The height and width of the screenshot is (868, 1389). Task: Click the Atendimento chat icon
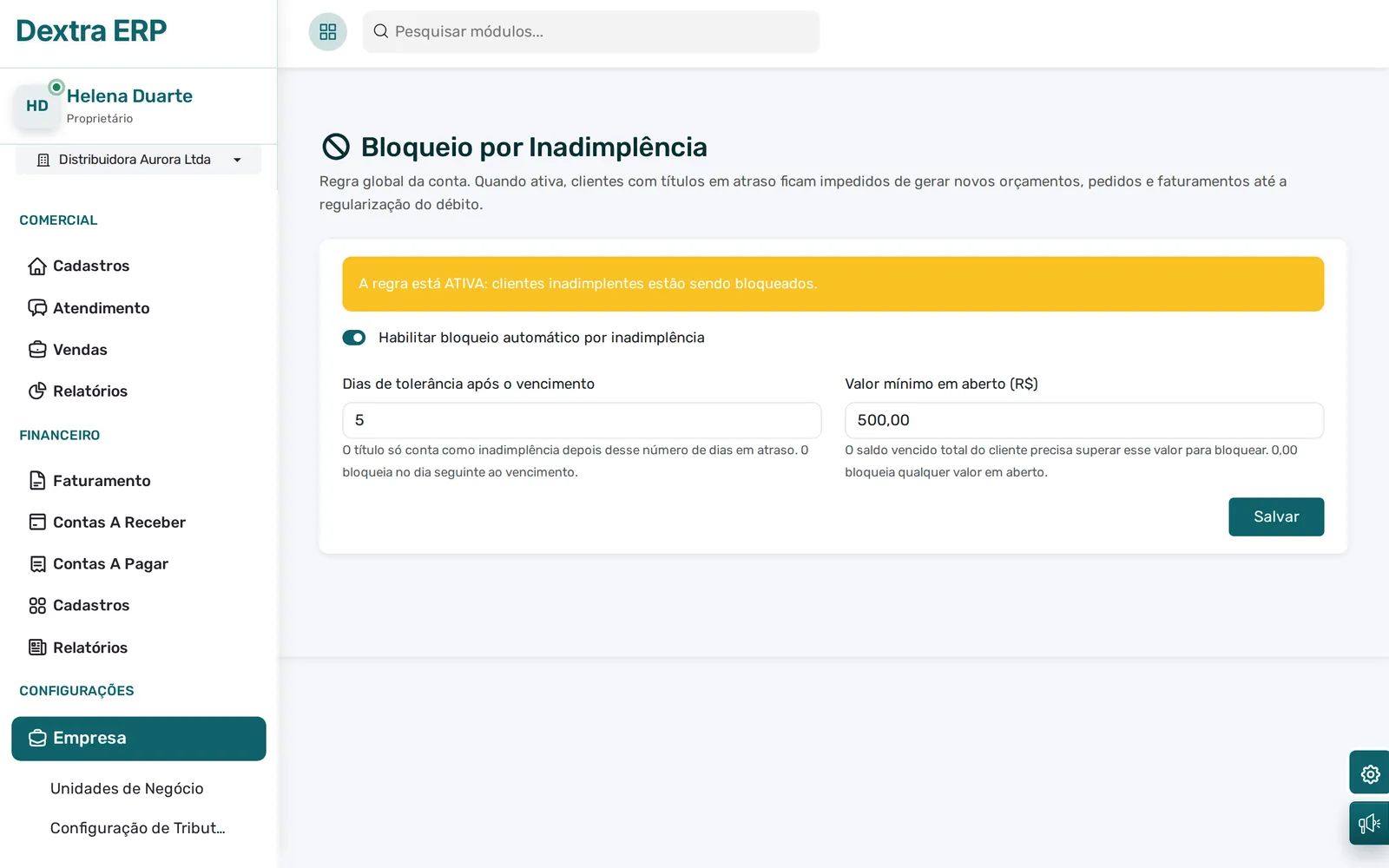[37, 308]
